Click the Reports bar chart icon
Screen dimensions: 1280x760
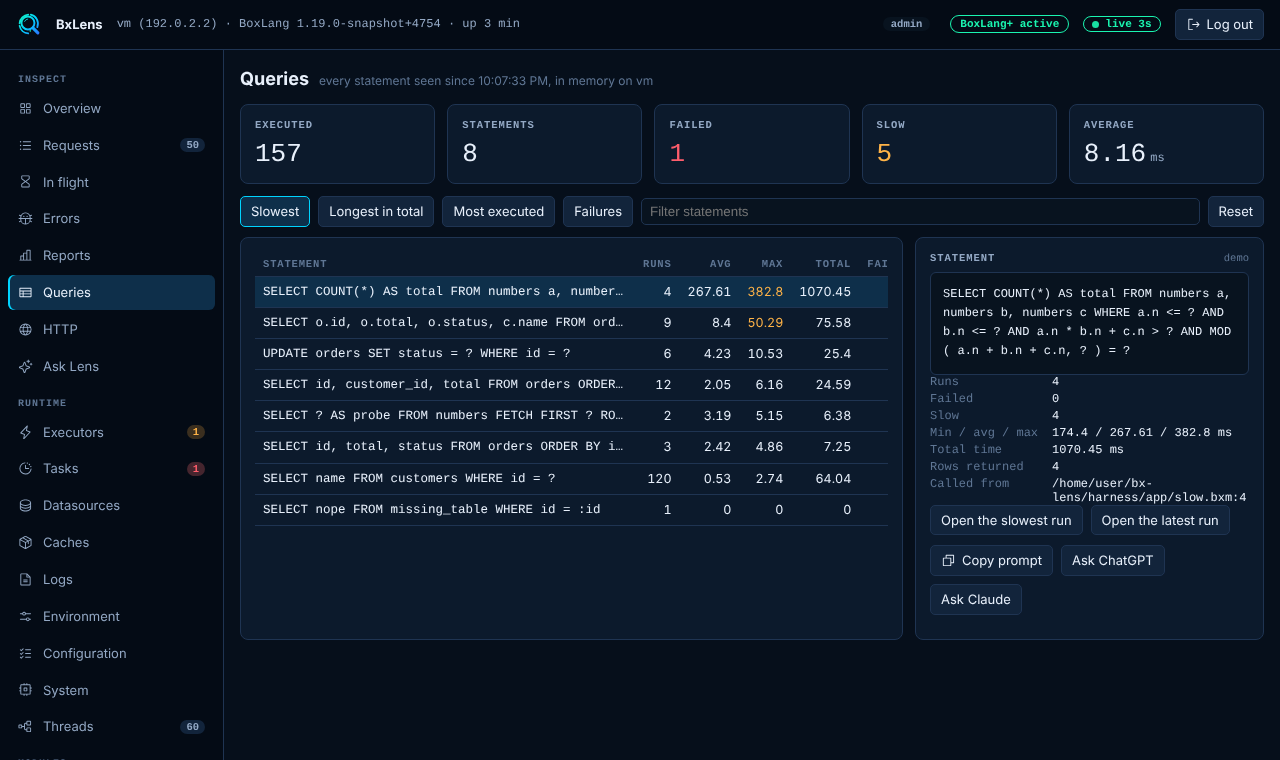click(25, 255)
